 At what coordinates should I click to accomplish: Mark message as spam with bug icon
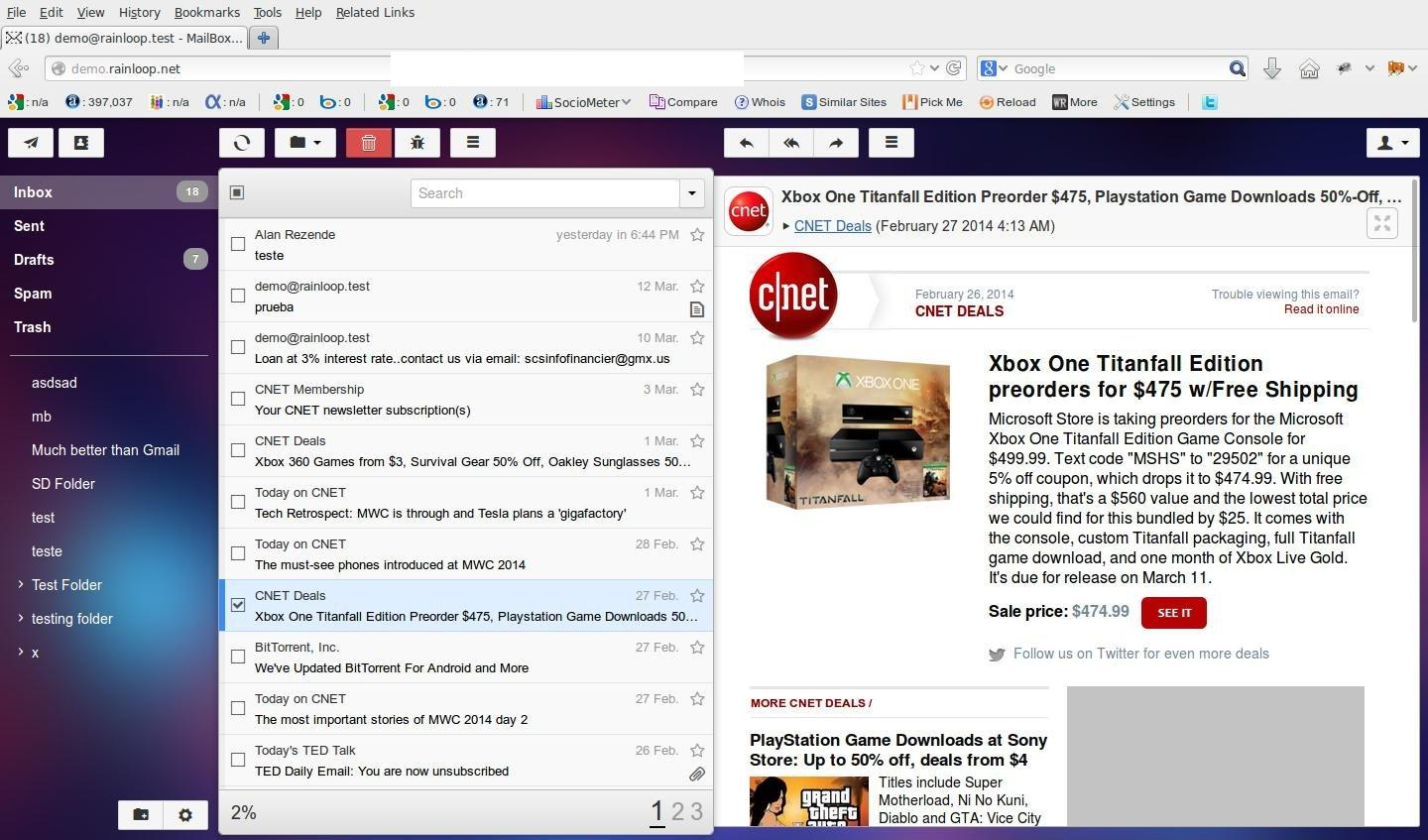[x=417, y=143]
